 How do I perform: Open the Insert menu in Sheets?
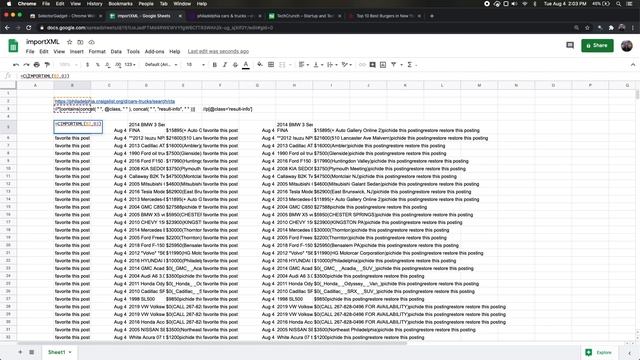(x=76, y=51)
